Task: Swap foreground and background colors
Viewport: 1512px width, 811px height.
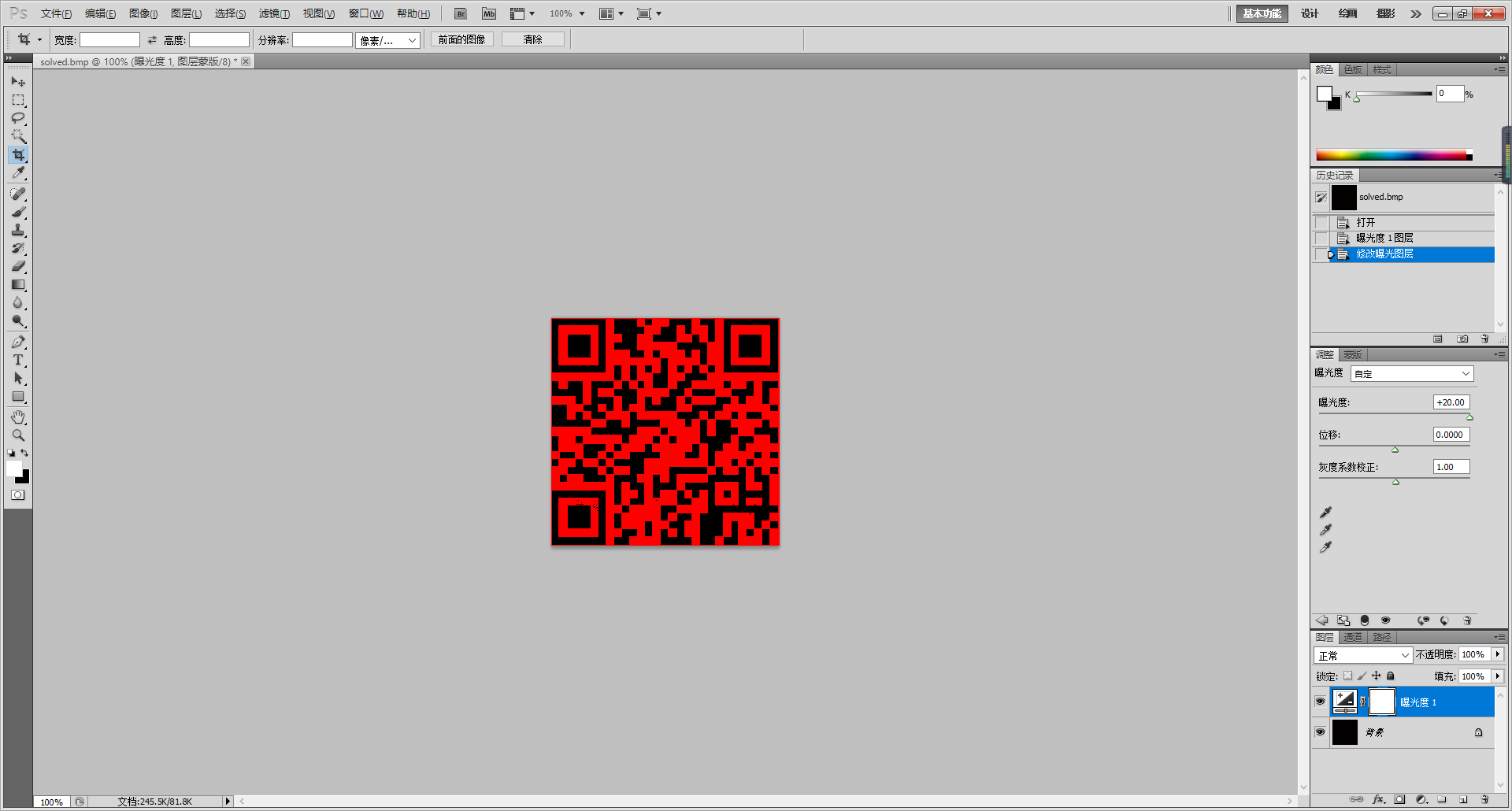Action: tap(25, 453)
